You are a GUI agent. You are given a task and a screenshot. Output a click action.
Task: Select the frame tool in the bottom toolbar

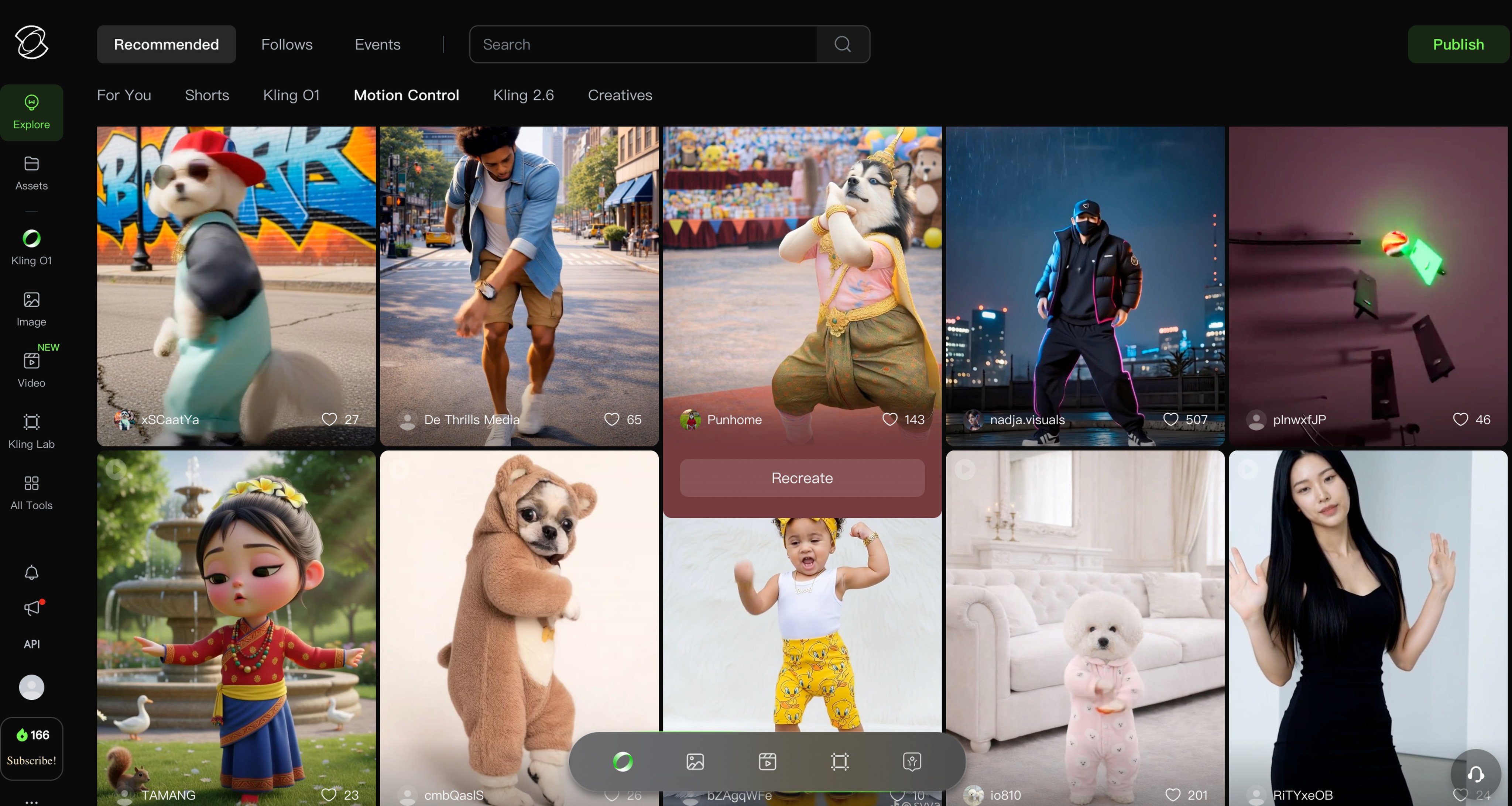pyautogui.click(x=839, y=761)
